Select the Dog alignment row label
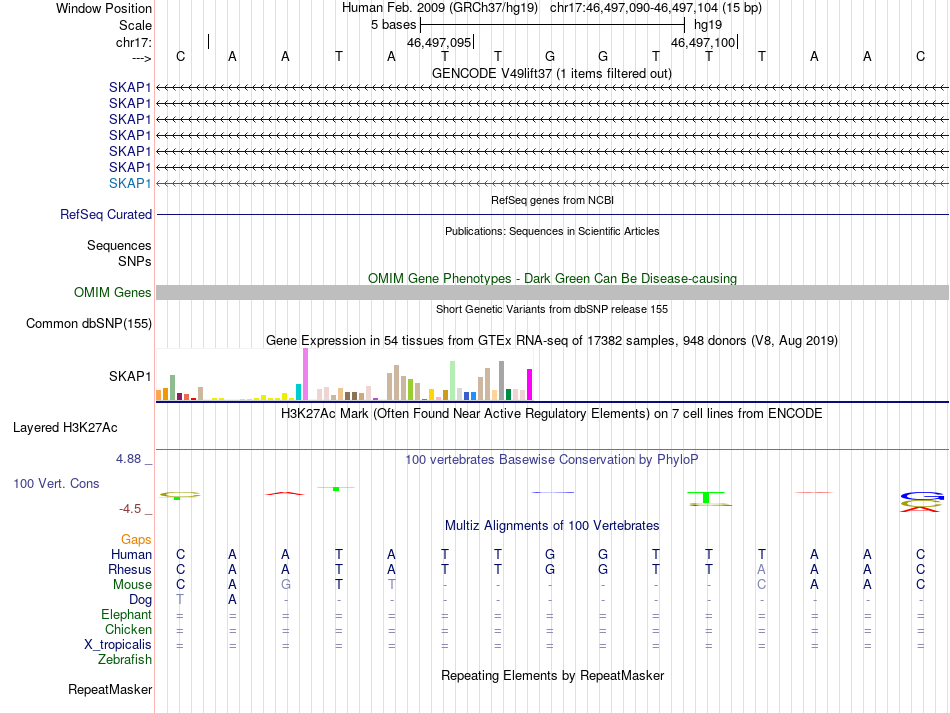 pyautogui.click(x=140, y=600)
